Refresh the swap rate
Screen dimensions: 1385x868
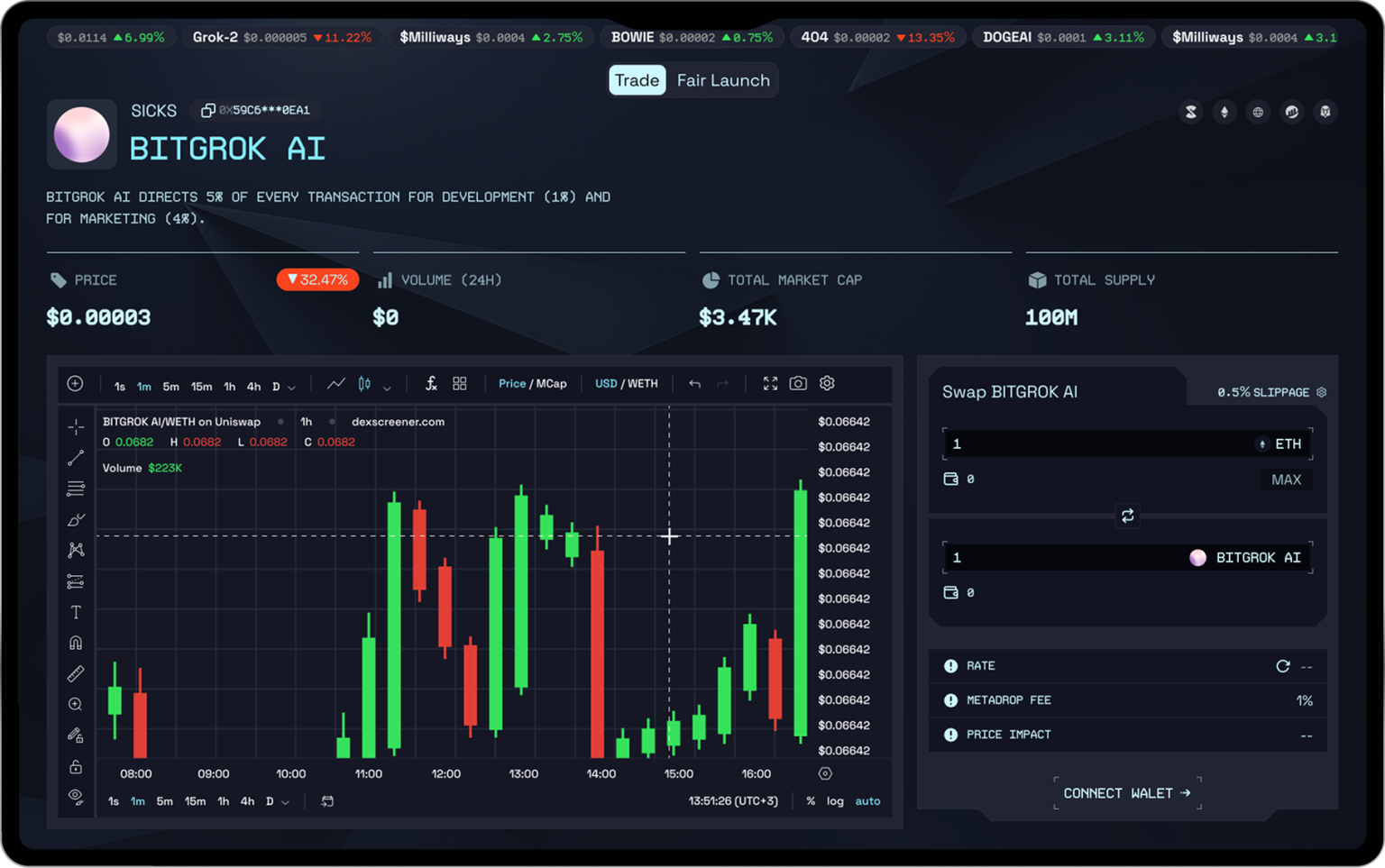tap(1282, 666)
